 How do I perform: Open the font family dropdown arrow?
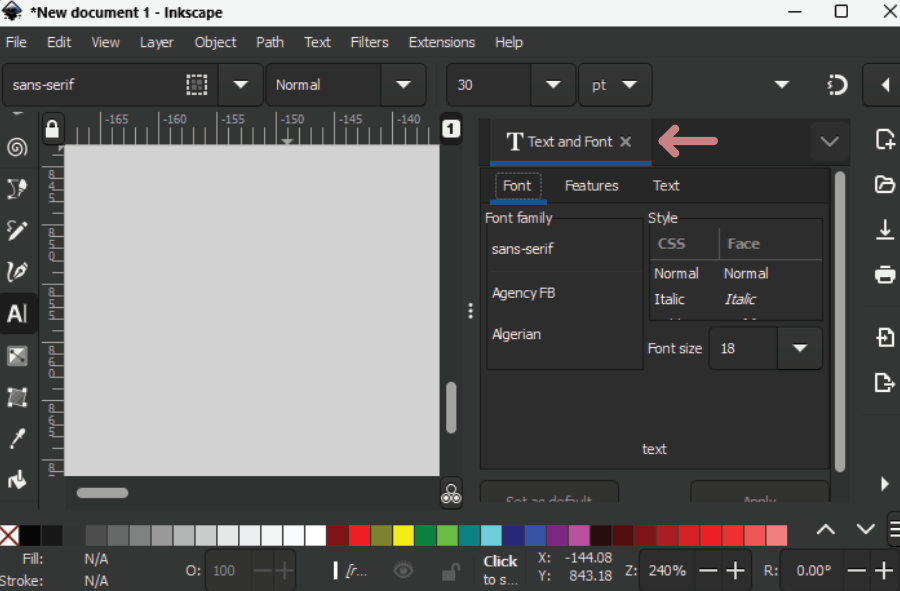point(240,85)
